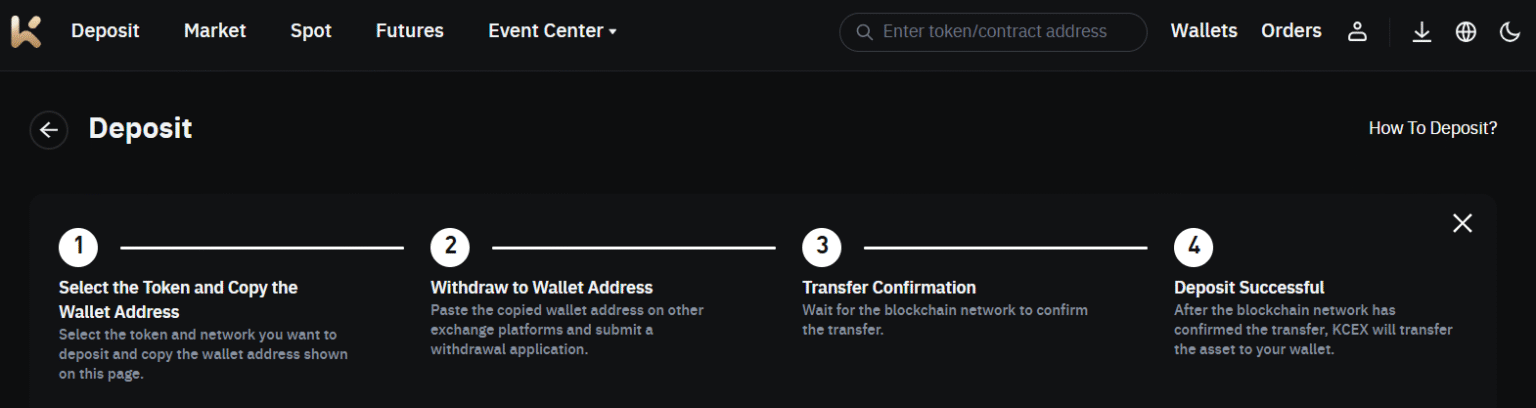This screenshot has width=1536, height=408.
Task: Expand the Event Center dropdown
Action: click(x=552, y=31)
